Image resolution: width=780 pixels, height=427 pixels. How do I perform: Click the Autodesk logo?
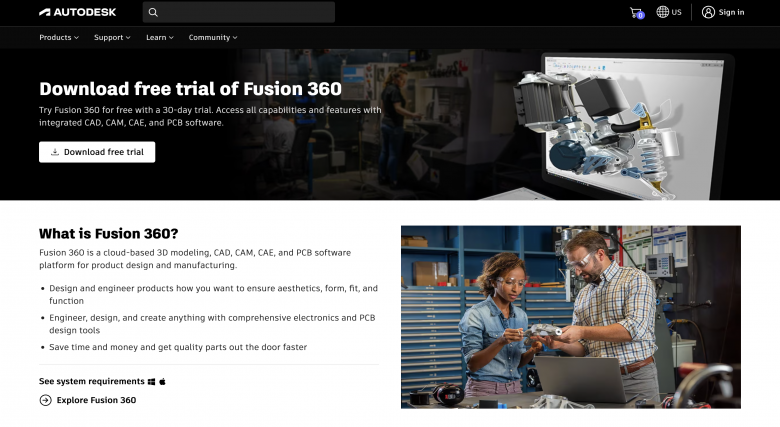coord(78,12)
